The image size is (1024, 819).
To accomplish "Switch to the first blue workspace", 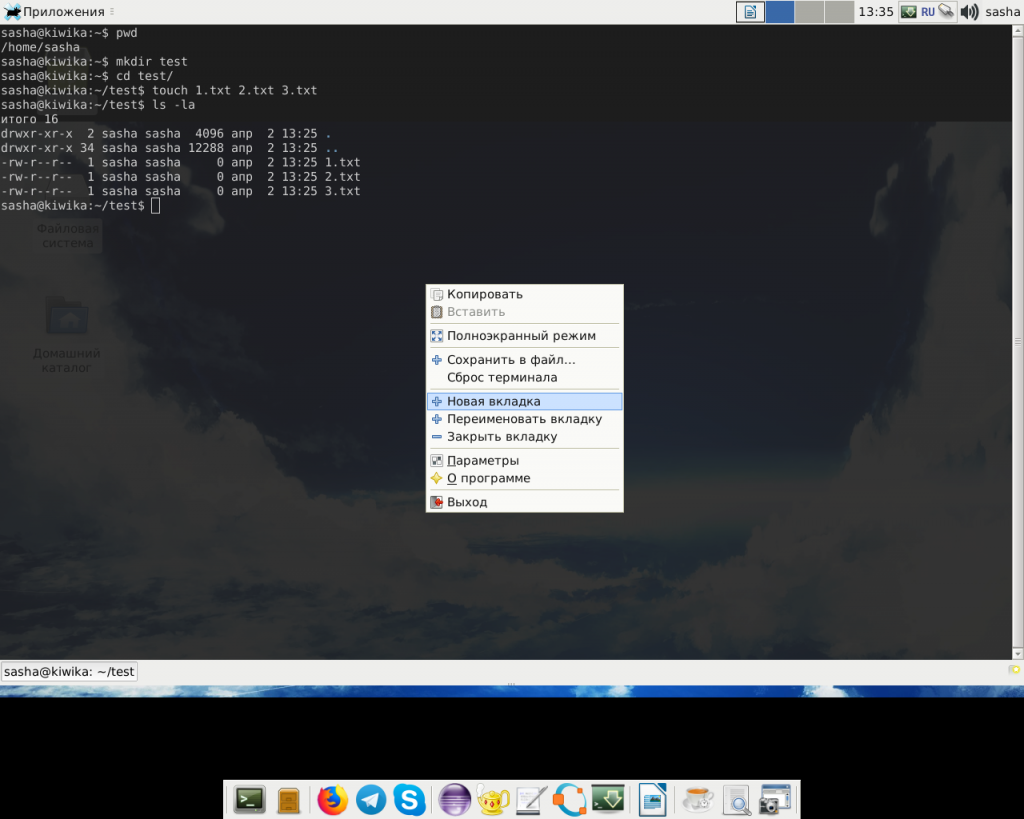I will point(780,12).
